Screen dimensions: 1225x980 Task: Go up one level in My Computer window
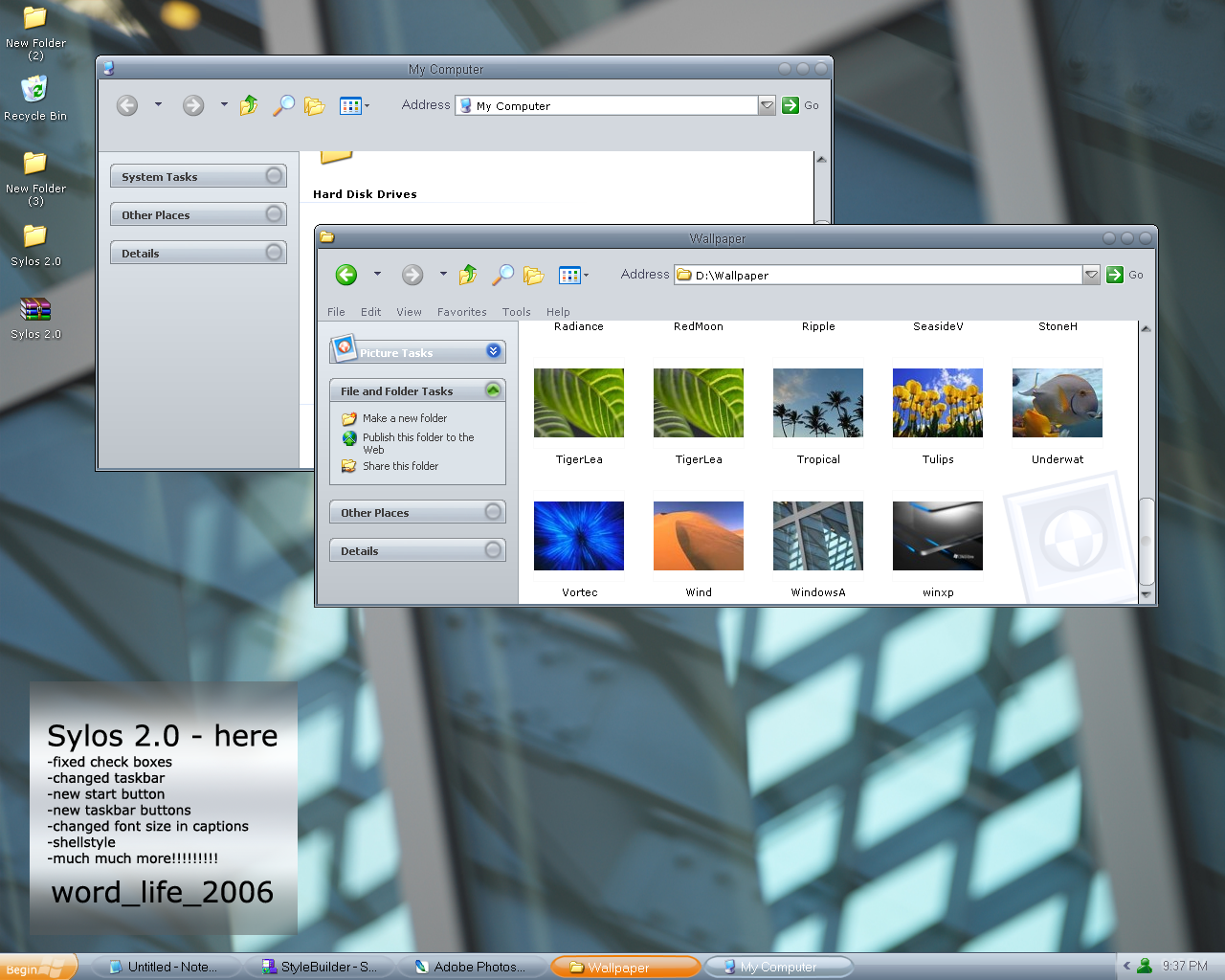pos(249,105)
